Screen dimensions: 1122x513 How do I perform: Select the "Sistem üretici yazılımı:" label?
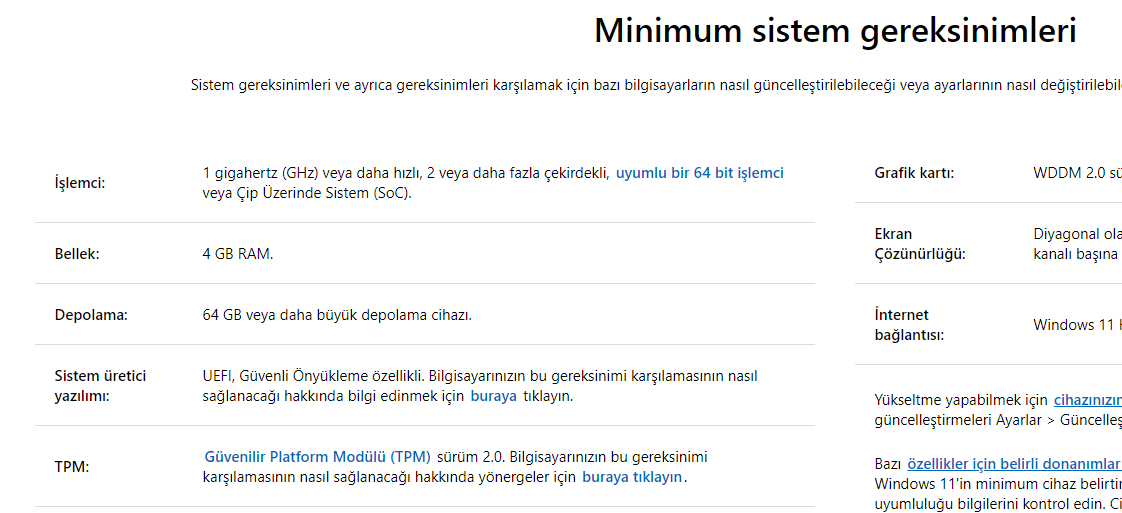click(100, 386)
